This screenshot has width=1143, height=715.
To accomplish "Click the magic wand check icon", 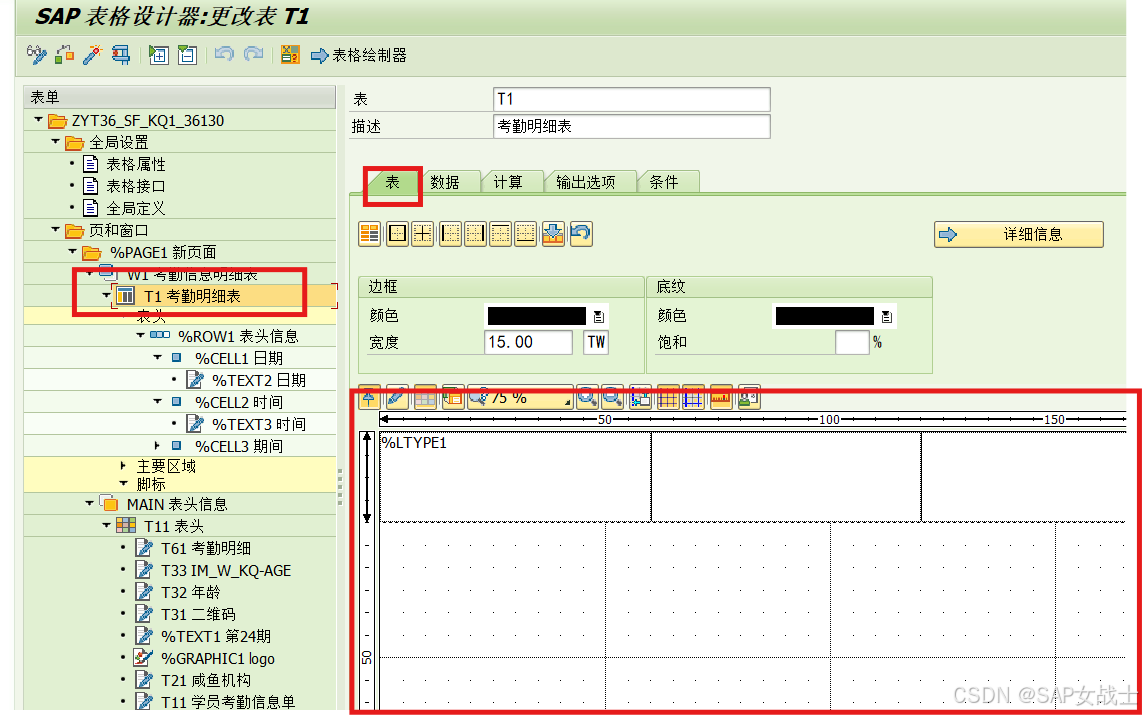I will tap(93, 55).
